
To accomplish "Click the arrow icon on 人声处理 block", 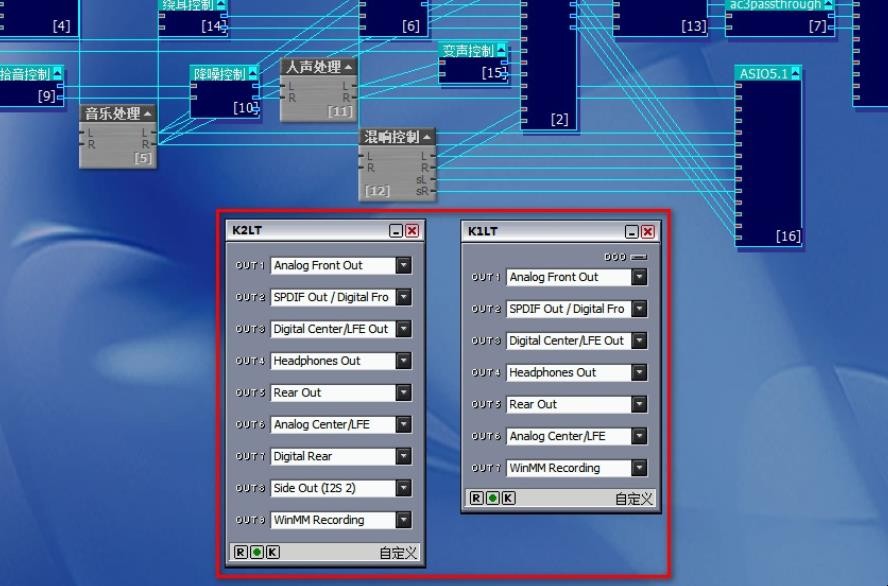I will pyautogui.click(x=348, y=67).
